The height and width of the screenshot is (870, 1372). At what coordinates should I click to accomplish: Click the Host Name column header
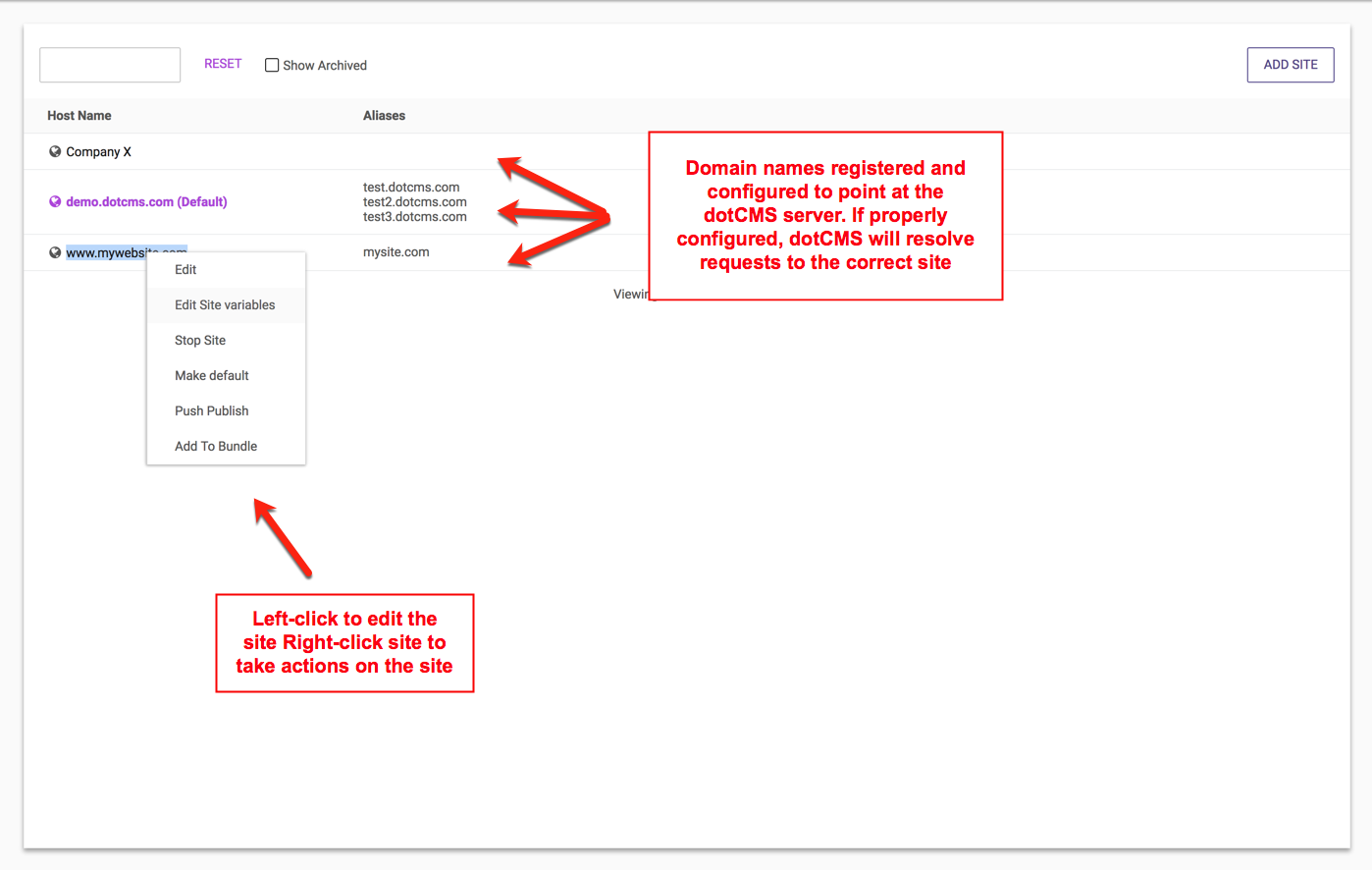pyautogui.click(x=79, y=115)
